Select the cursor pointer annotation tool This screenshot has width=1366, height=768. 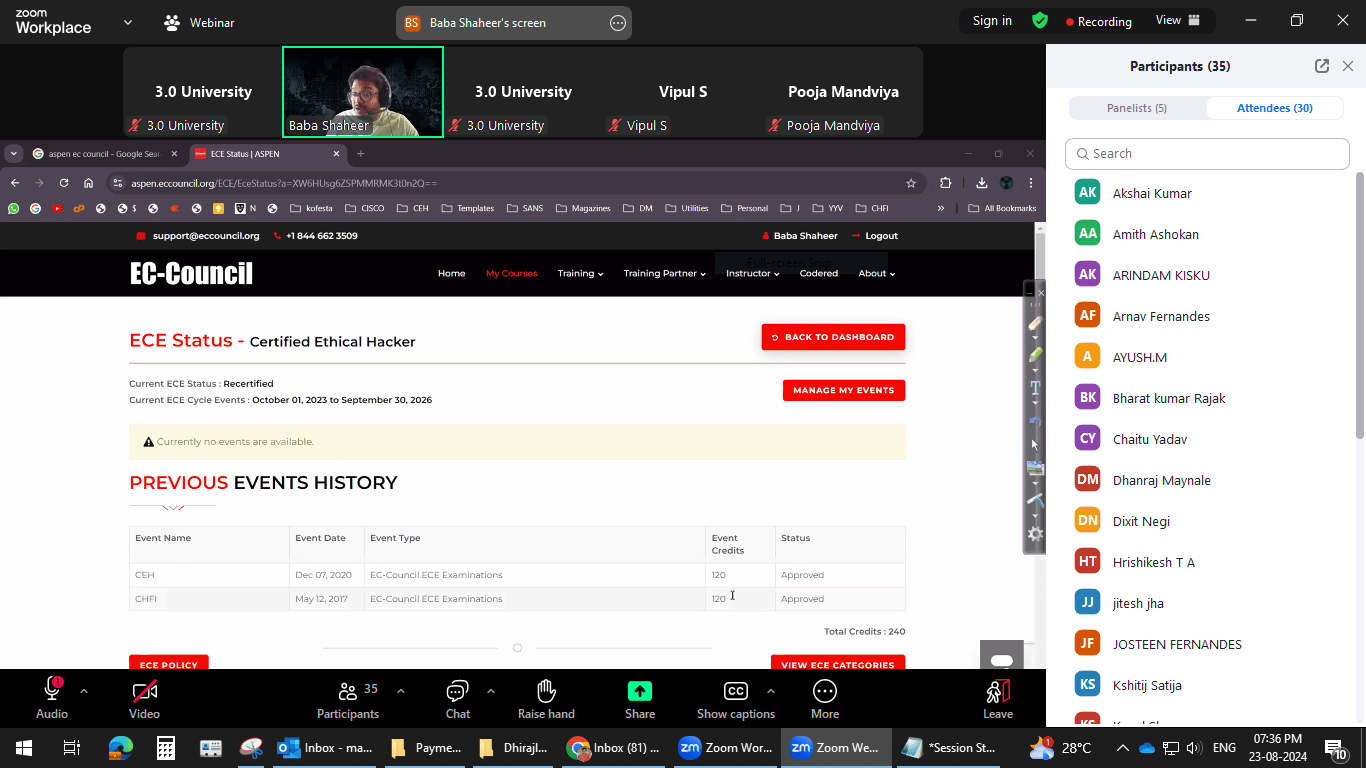point(1035,444)
